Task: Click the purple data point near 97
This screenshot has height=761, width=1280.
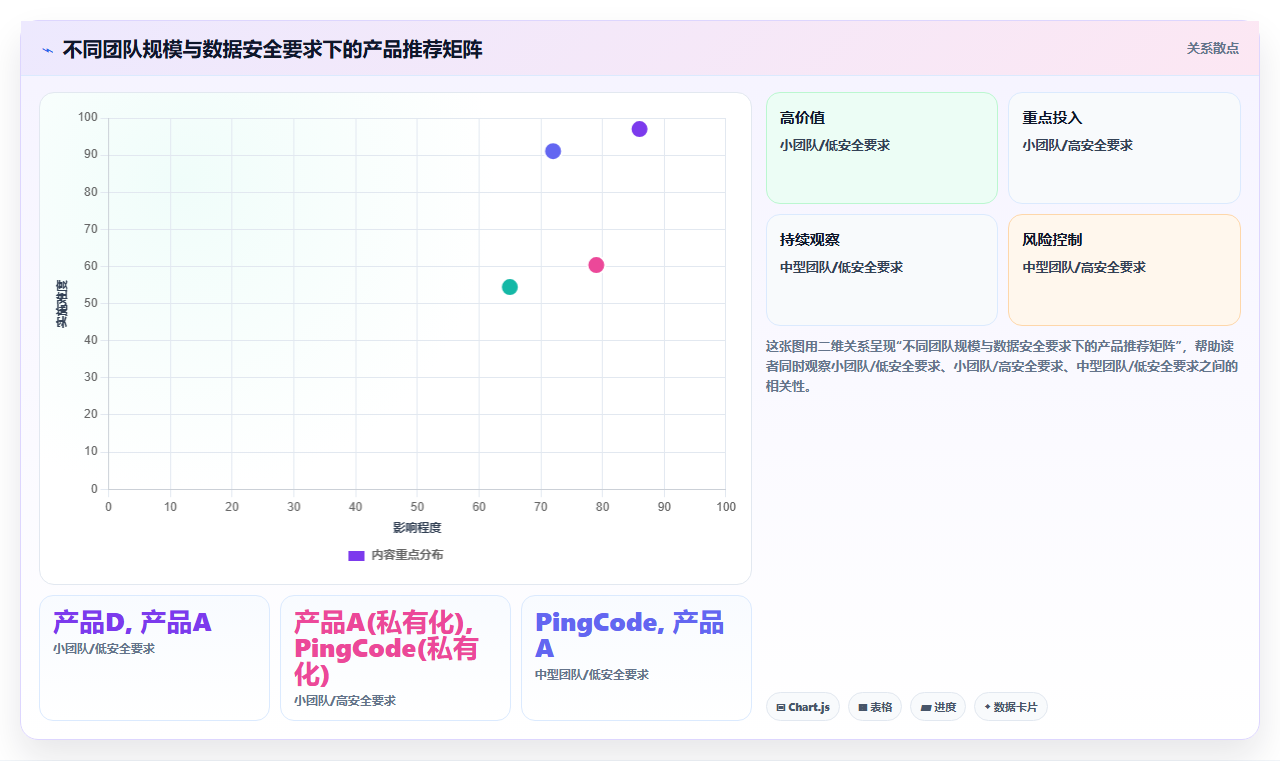Action: coord(639,129)
